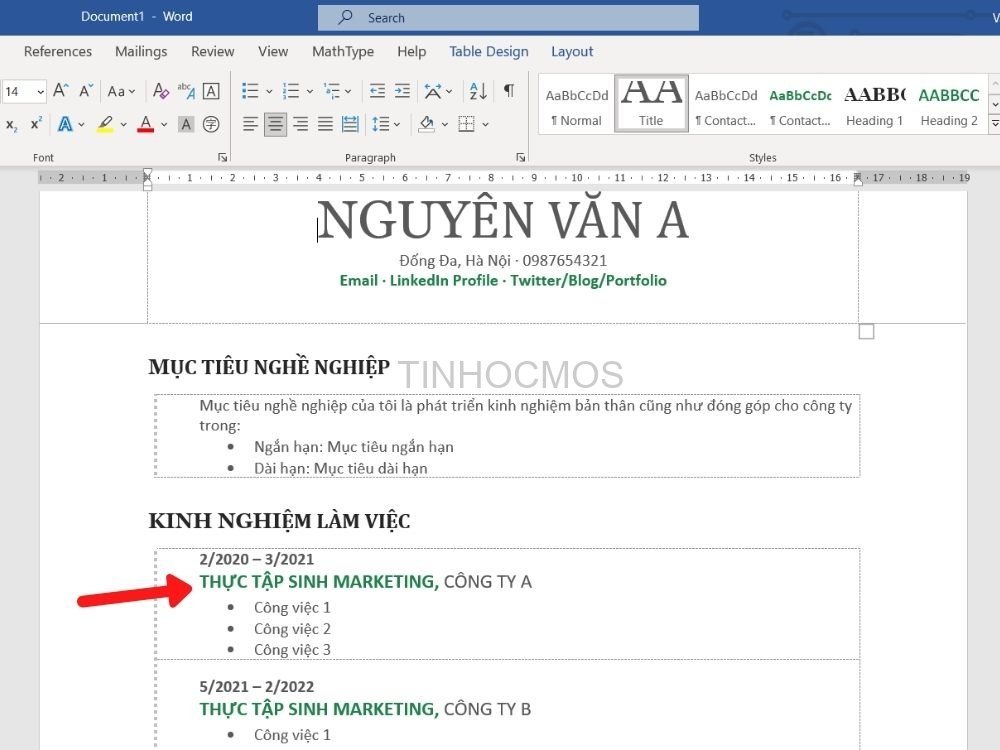Click the Asian layout icon

pos(433,91)
